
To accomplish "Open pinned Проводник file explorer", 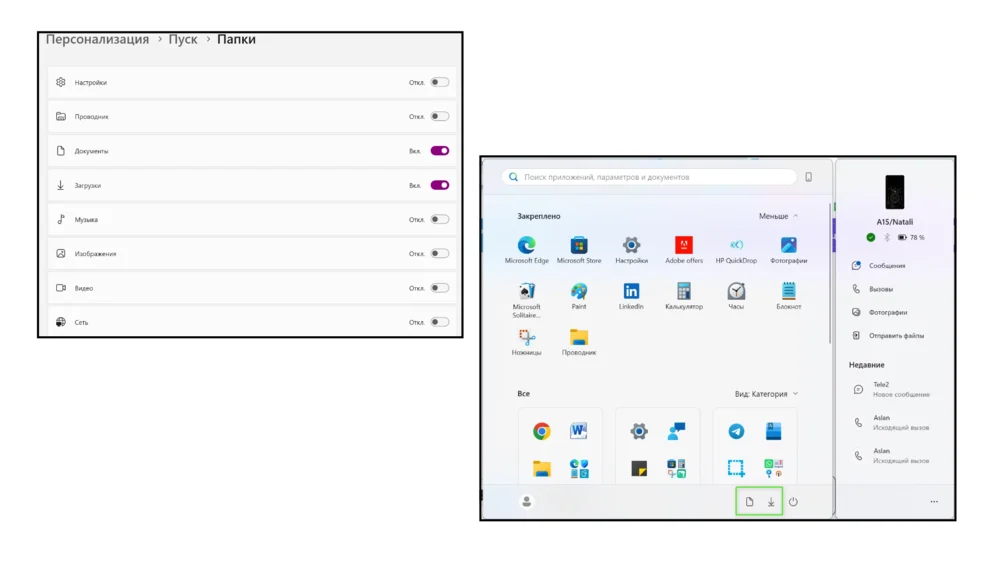I will click(578, 342).
